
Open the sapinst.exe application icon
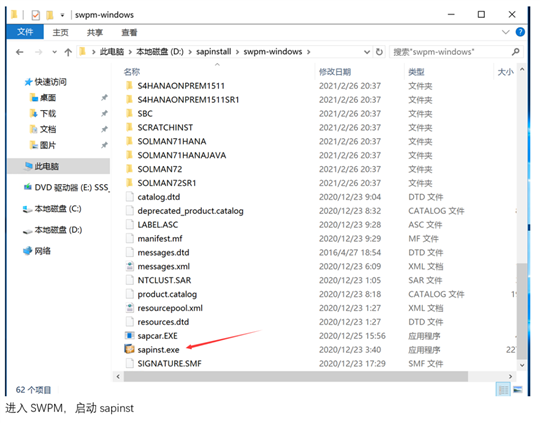[129, 349]
